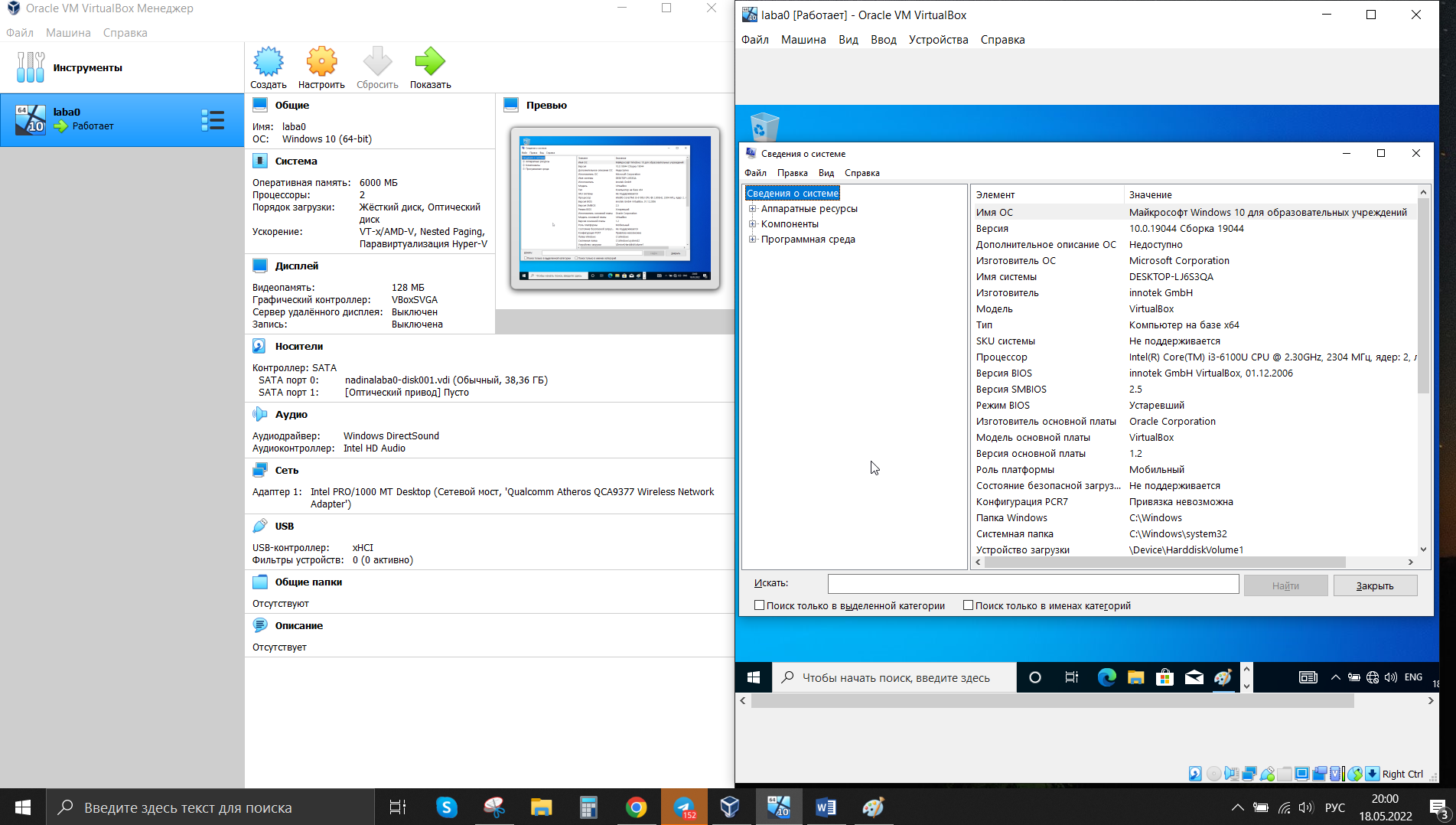
Task: Click Дисплей section header in details
Action: (x=297, y=266)
